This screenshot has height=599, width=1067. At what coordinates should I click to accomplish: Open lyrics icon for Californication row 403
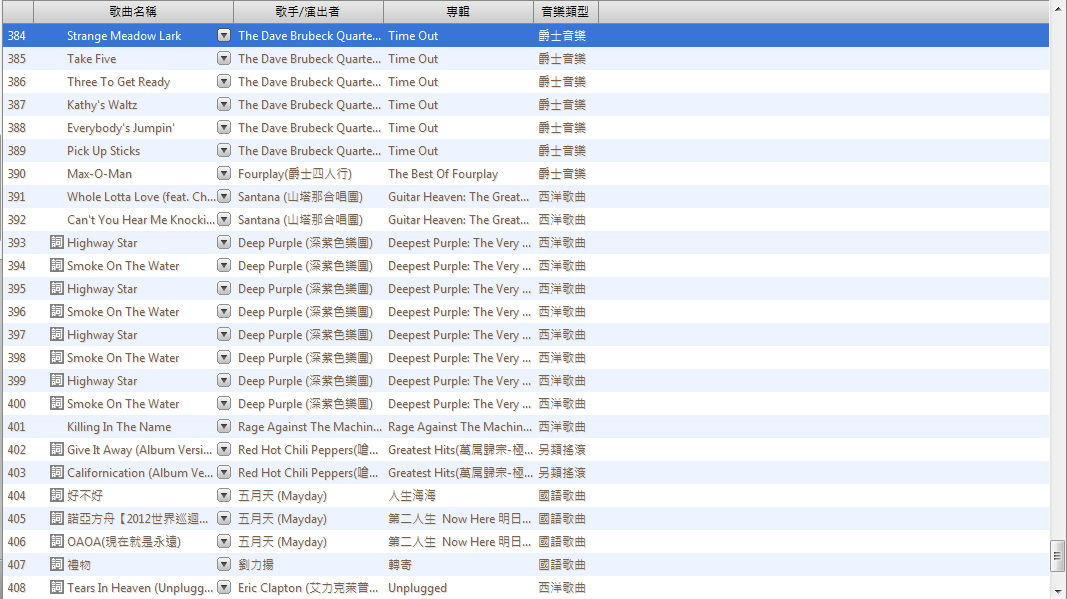click(57, 472)
